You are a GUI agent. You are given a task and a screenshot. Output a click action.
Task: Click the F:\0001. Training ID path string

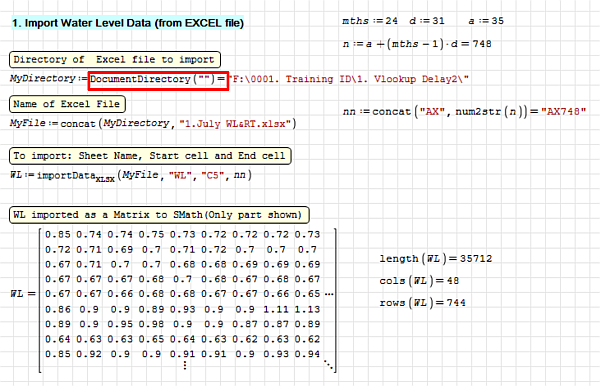coord(350,79)
